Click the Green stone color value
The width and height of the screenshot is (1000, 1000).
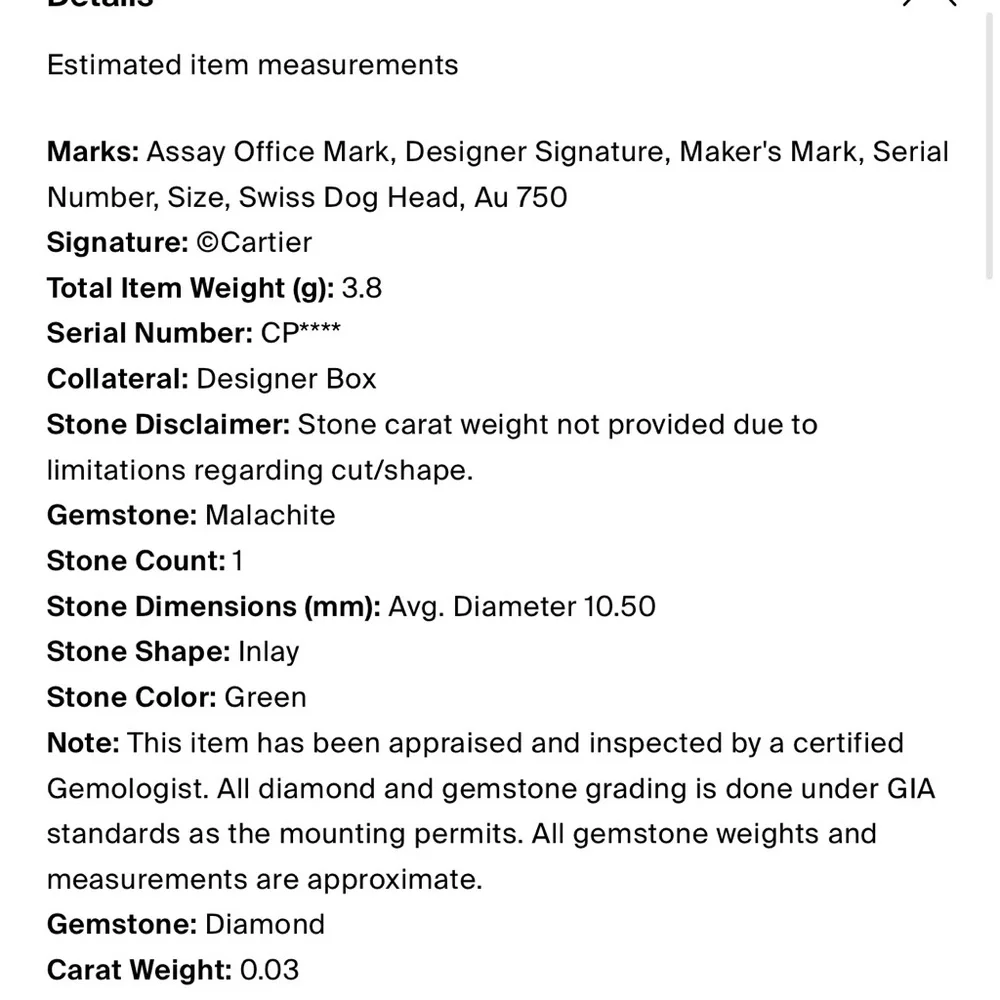265,697
